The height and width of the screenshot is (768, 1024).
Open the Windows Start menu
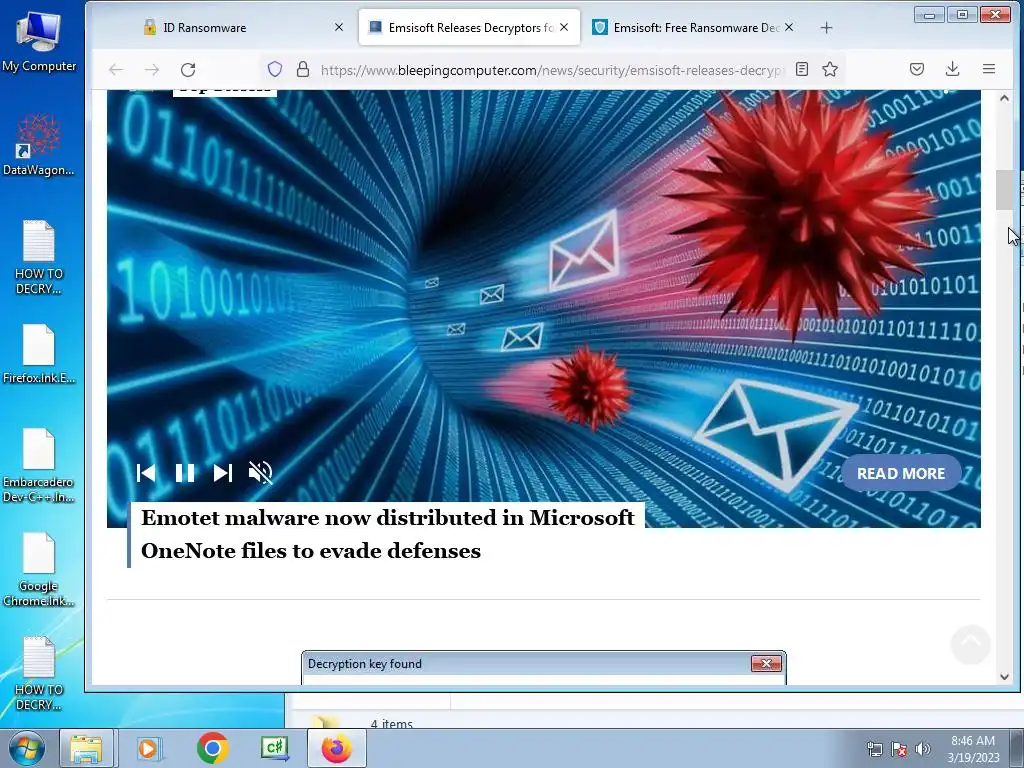pos(26,748)
